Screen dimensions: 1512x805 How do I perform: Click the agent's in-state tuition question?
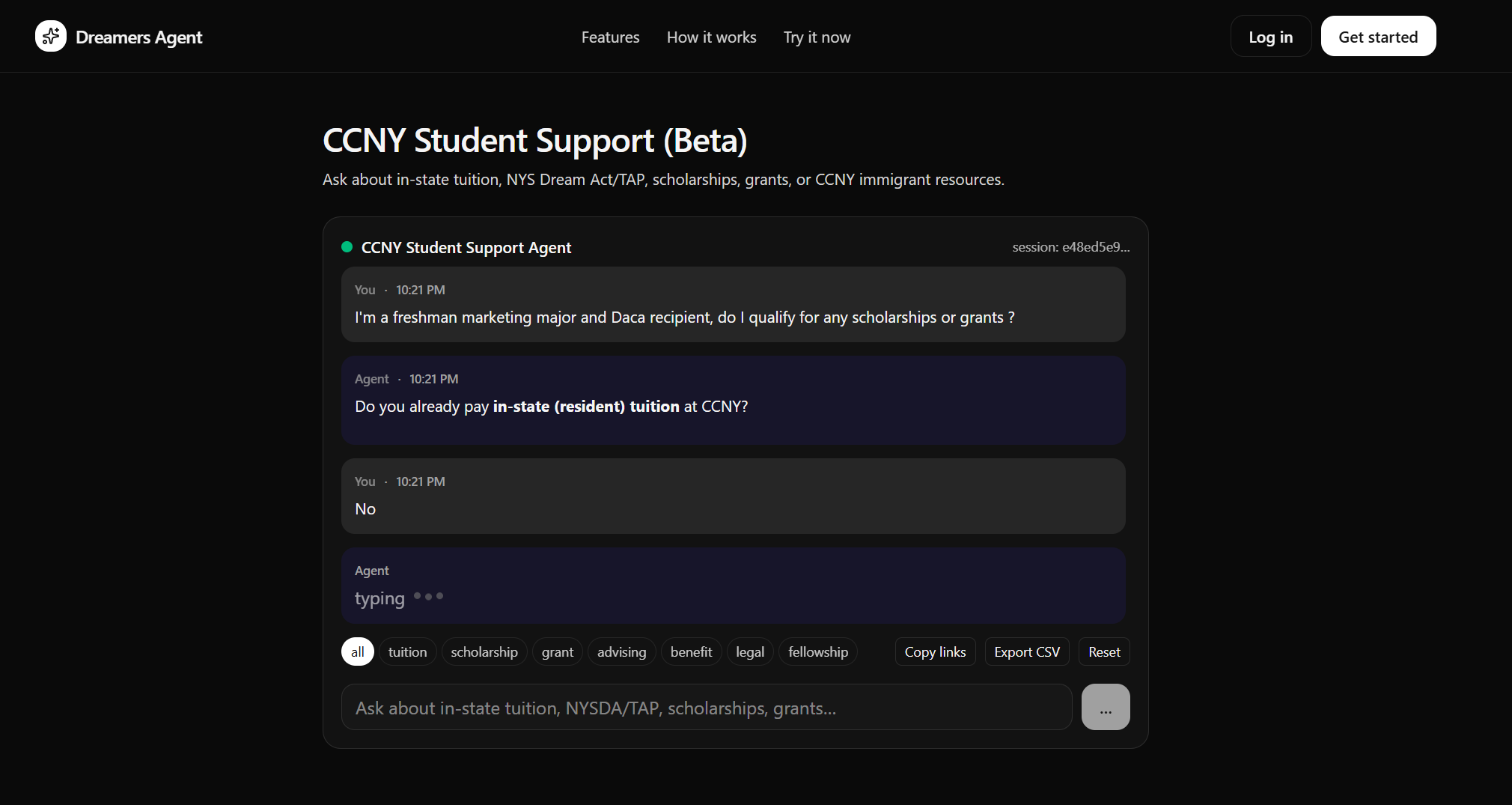coord(734,401)
